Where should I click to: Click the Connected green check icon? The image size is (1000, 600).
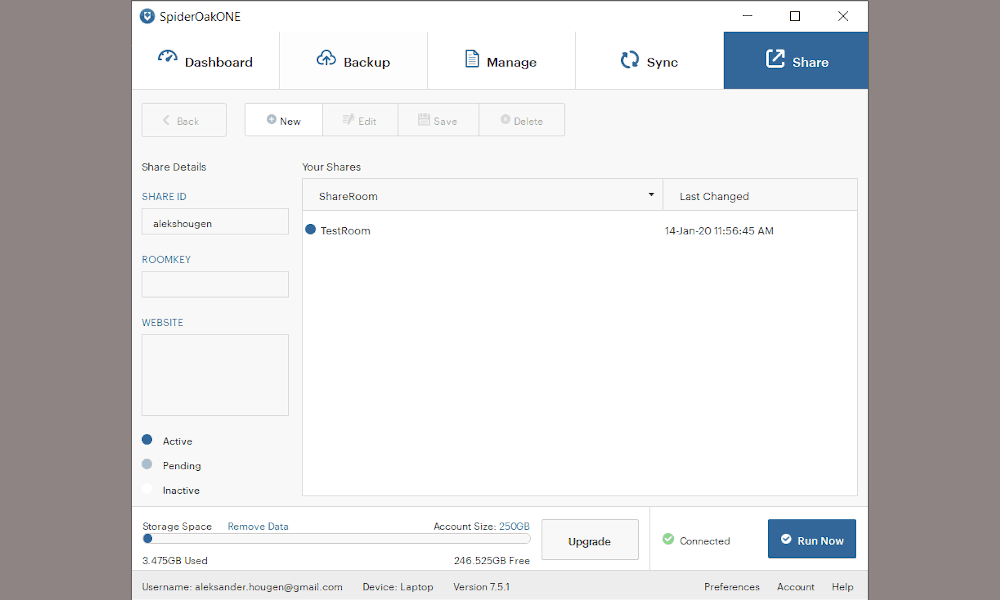click(668, 539)
